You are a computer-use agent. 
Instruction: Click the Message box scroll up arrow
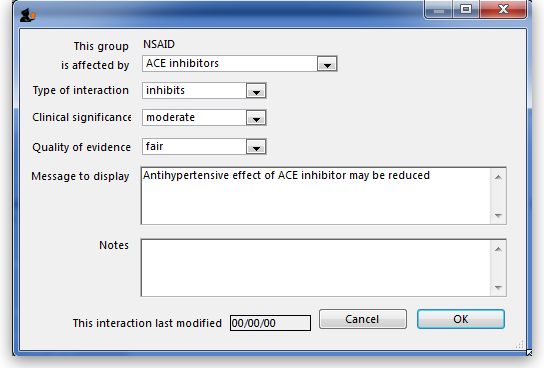499,177
